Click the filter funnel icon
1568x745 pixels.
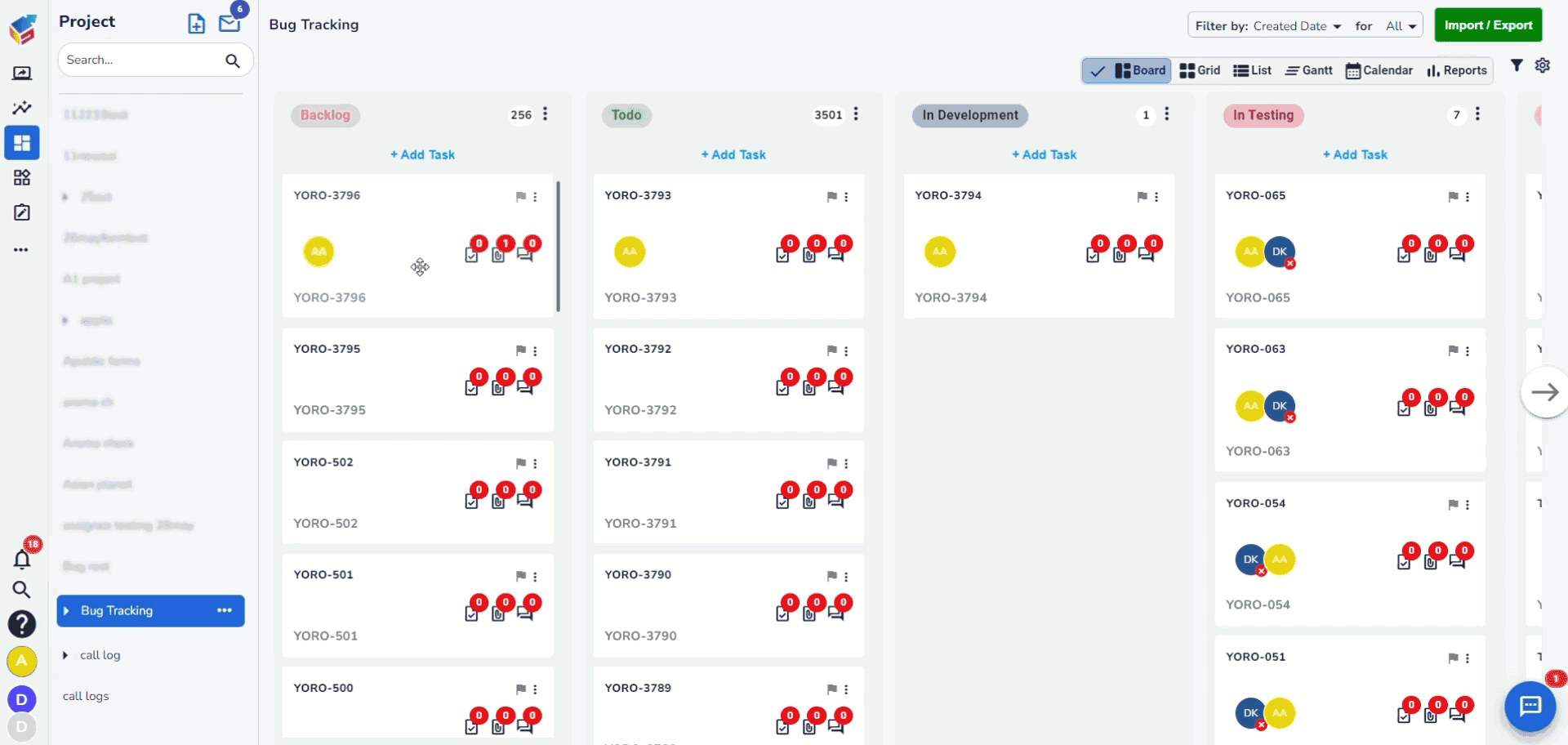(x=1517, y=65)
